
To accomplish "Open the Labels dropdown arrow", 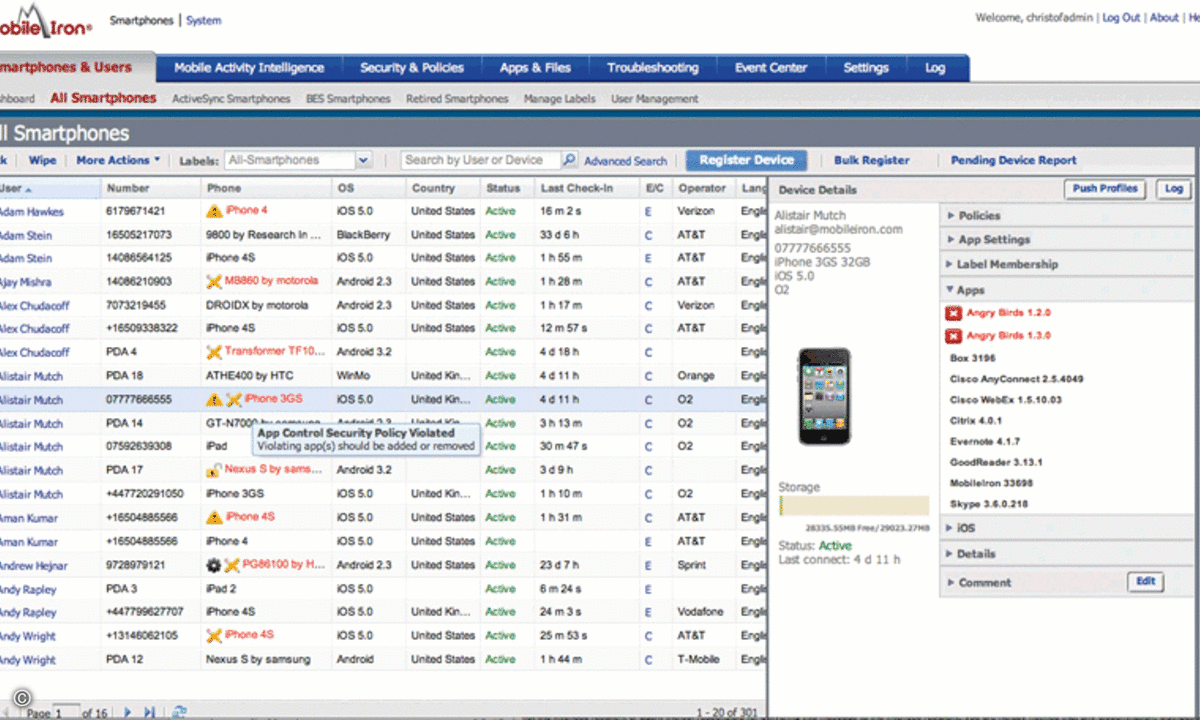I will click(363, 160).
